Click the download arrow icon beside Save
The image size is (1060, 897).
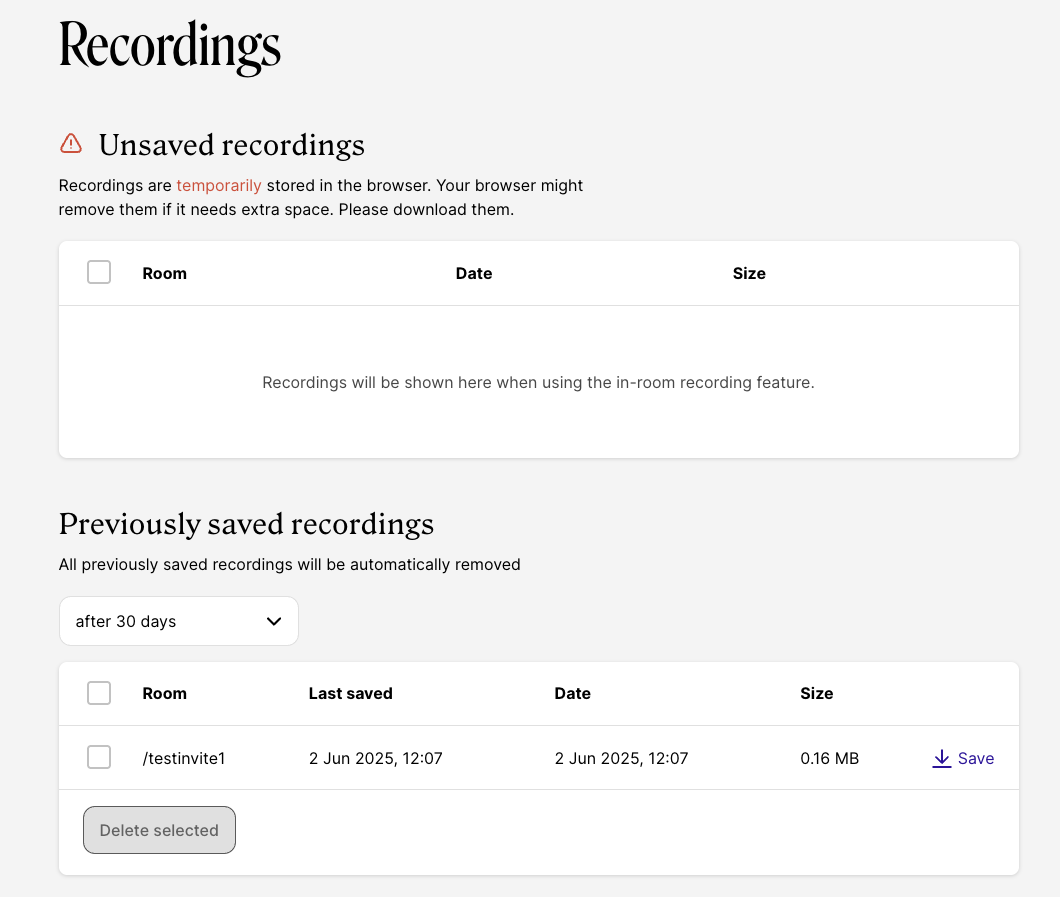(x=941, y=758)
